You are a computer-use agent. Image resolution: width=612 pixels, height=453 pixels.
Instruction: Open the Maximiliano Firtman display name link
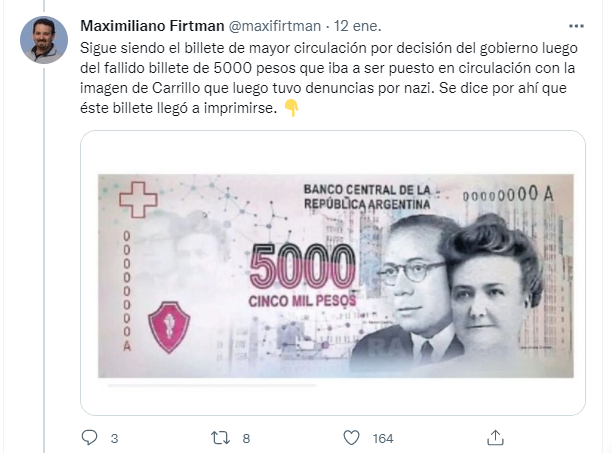coord(152,26)
